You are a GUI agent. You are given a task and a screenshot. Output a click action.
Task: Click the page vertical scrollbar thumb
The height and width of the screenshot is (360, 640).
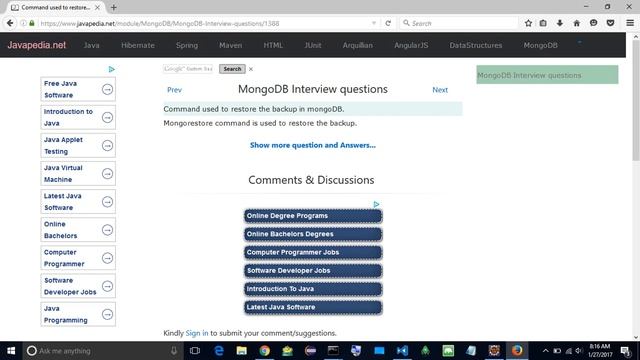click(636, 100)
